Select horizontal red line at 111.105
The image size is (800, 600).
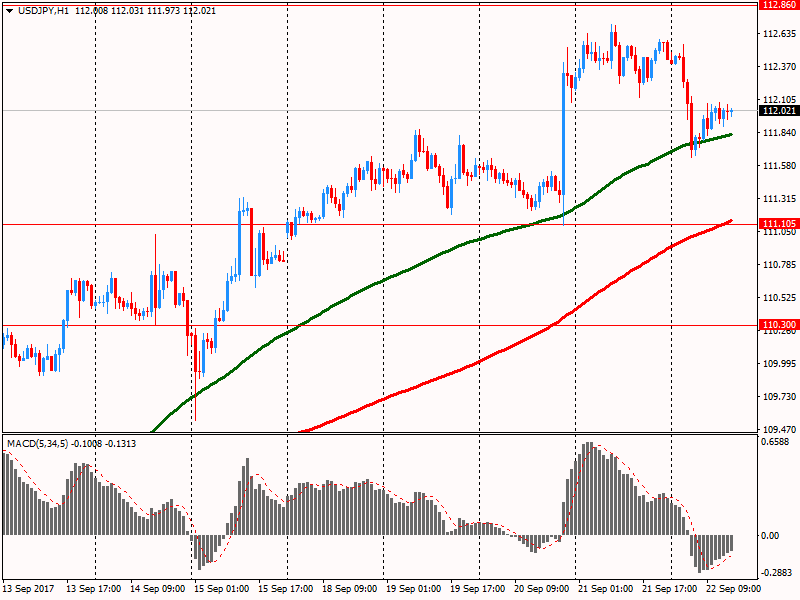(380, 224)
